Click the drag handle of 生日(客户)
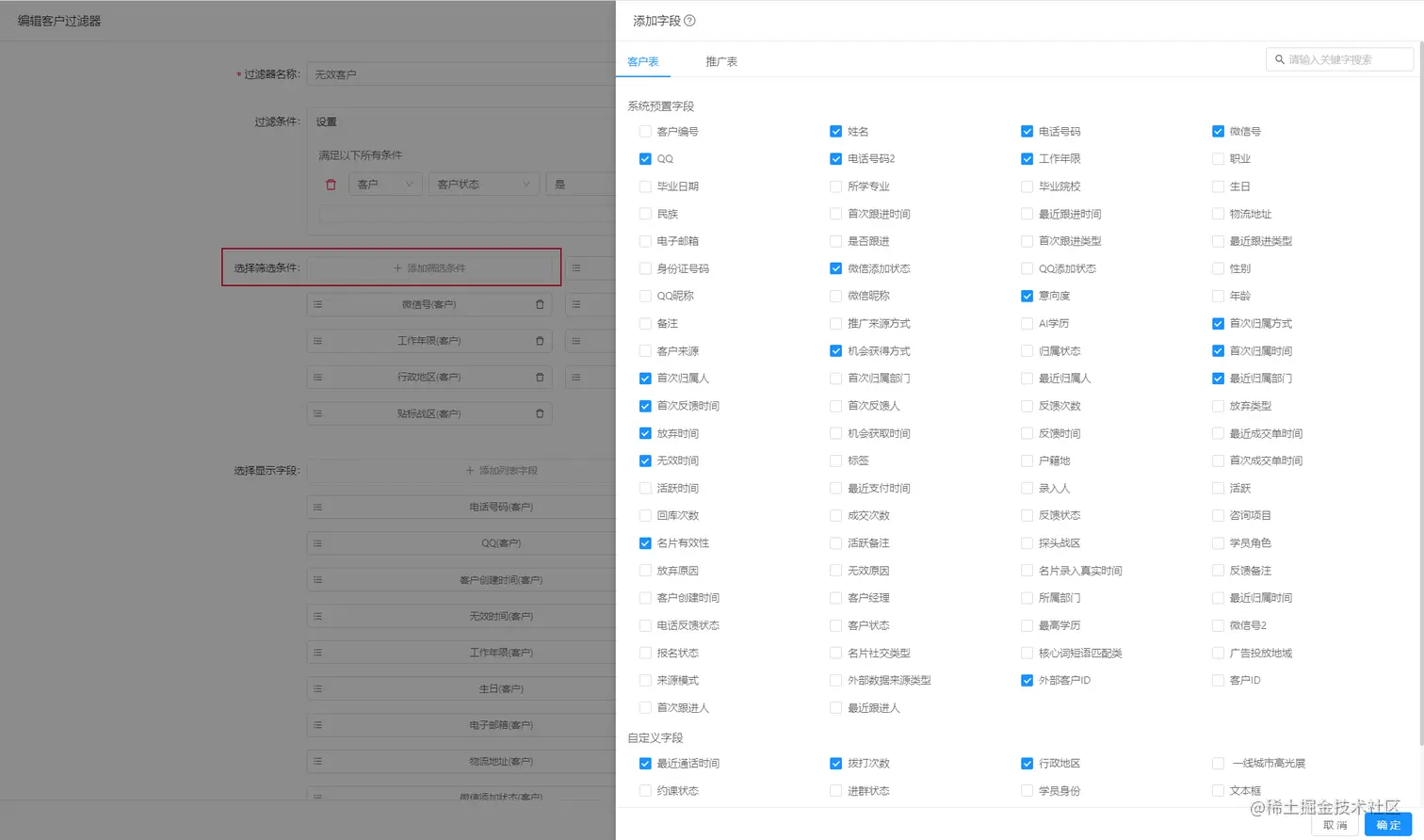 [318, 689]
